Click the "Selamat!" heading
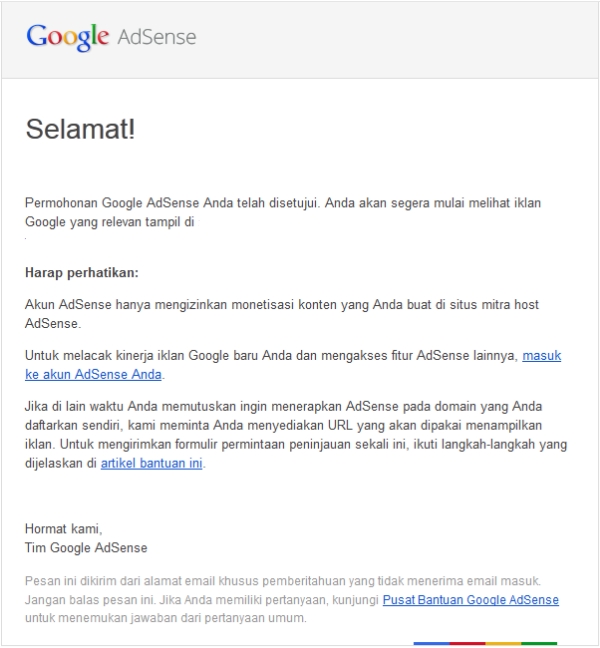The image size is (600, 648). [x=79, y=129]
